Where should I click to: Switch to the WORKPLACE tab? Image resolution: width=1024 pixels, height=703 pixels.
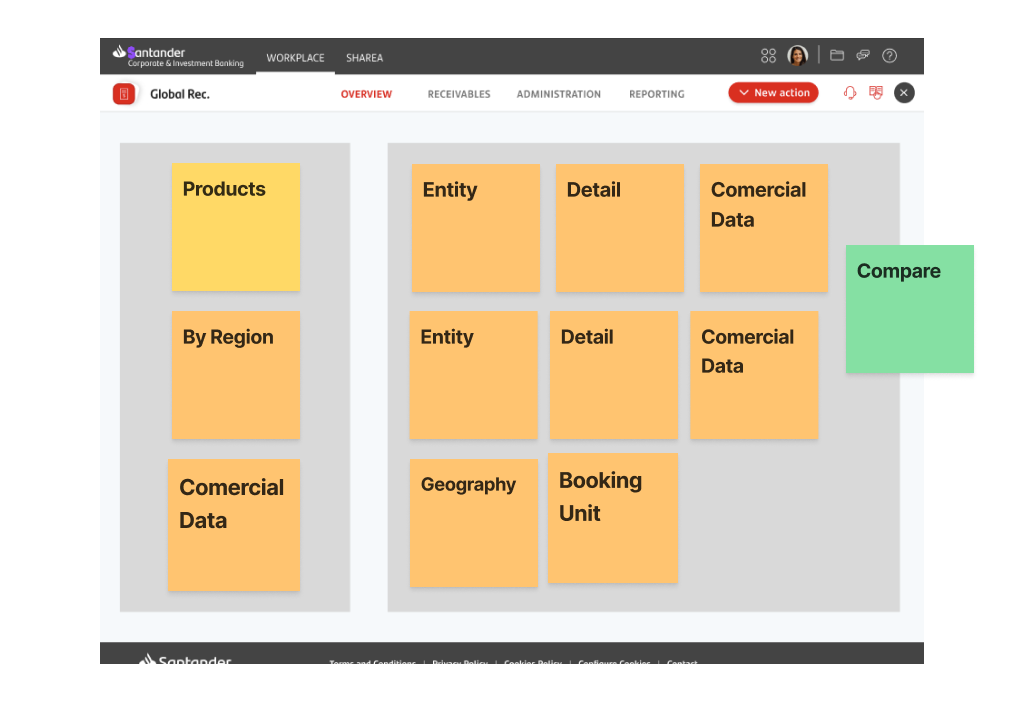[x=295, y=57]
